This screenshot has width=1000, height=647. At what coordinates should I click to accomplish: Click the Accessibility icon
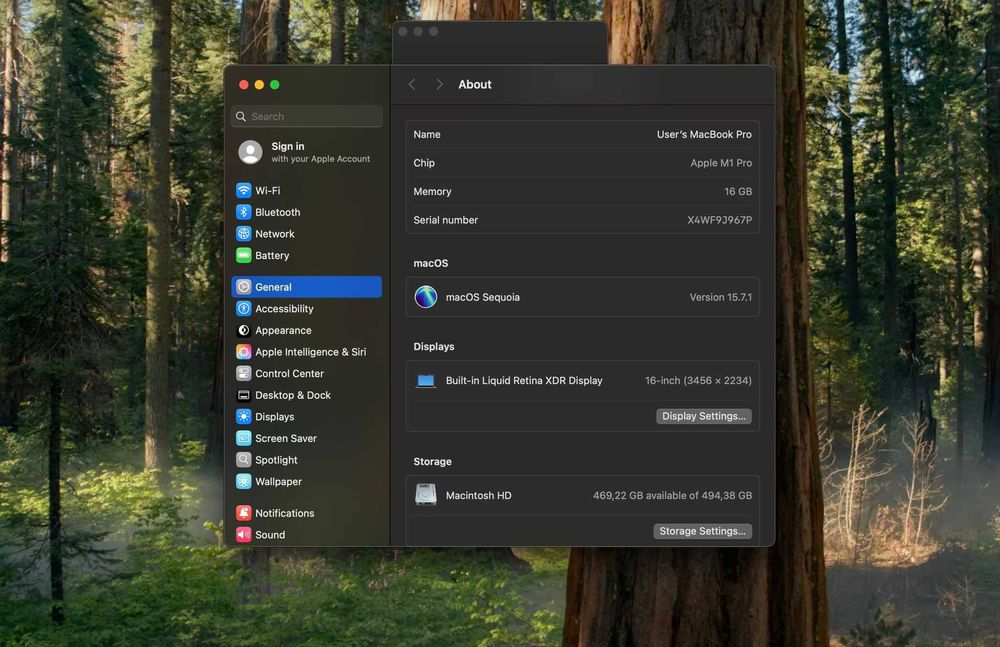[244, 309]
